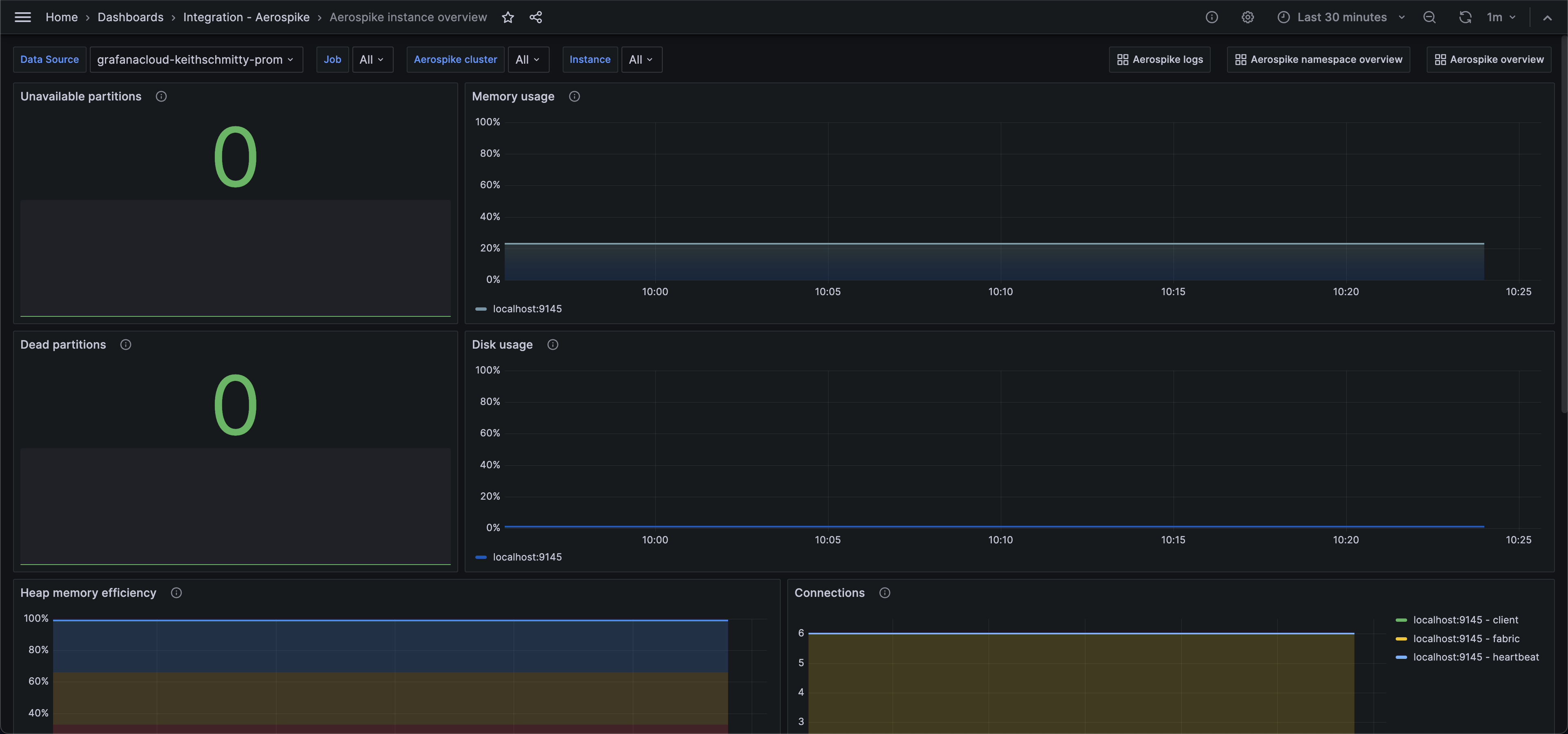Show info for Dead partitions panel

pos(125,345)
